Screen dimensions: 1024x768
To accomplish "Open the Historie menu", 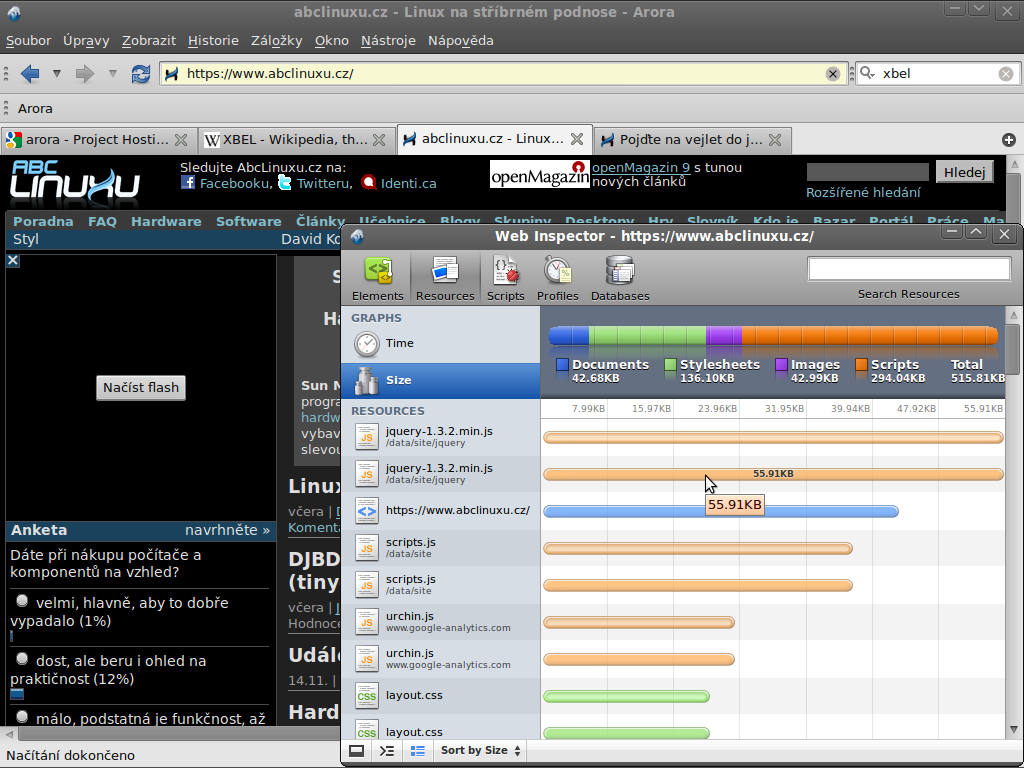I will (214, 40).
